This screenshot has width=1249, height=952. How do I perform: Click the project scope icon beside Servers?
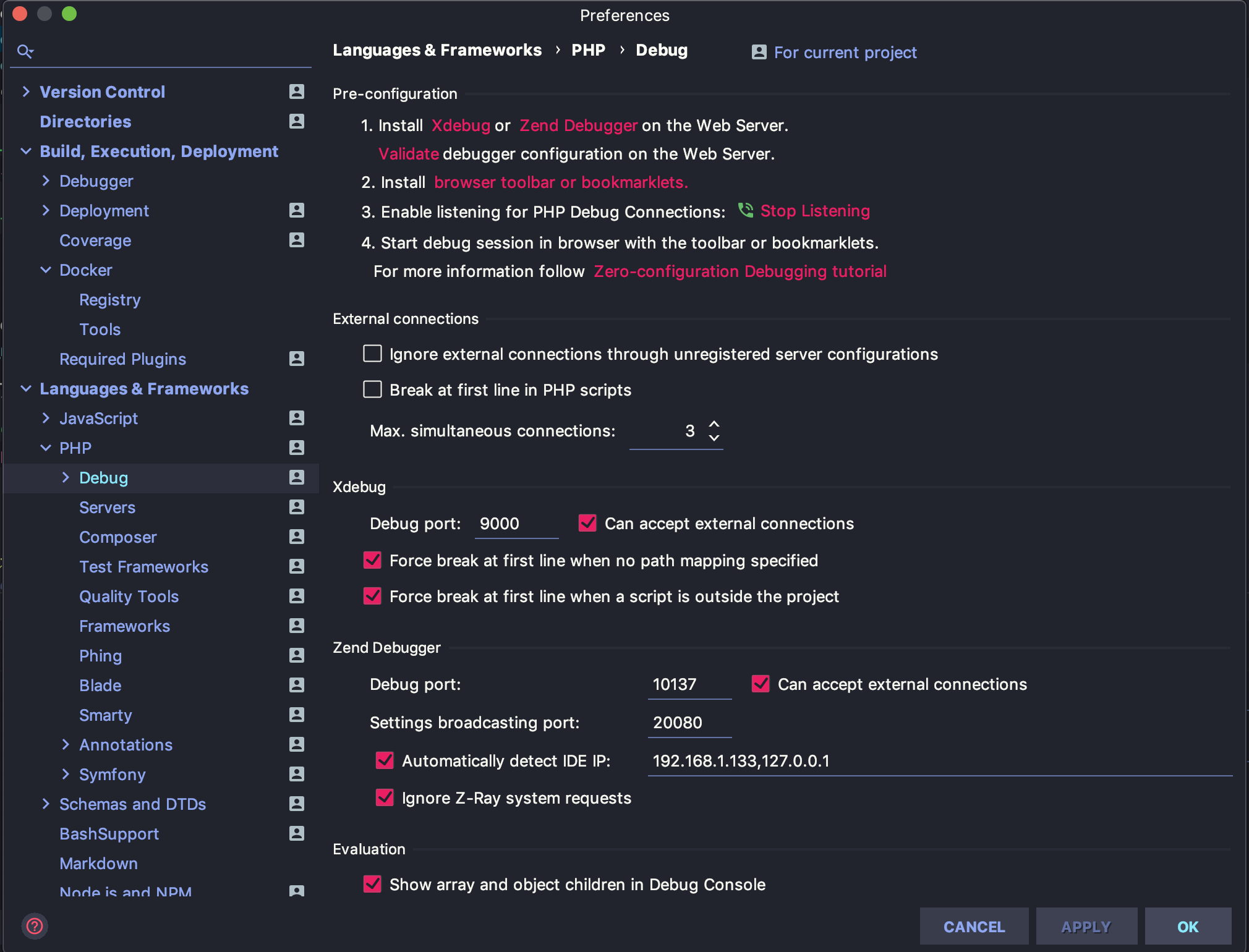pos(296,507)
